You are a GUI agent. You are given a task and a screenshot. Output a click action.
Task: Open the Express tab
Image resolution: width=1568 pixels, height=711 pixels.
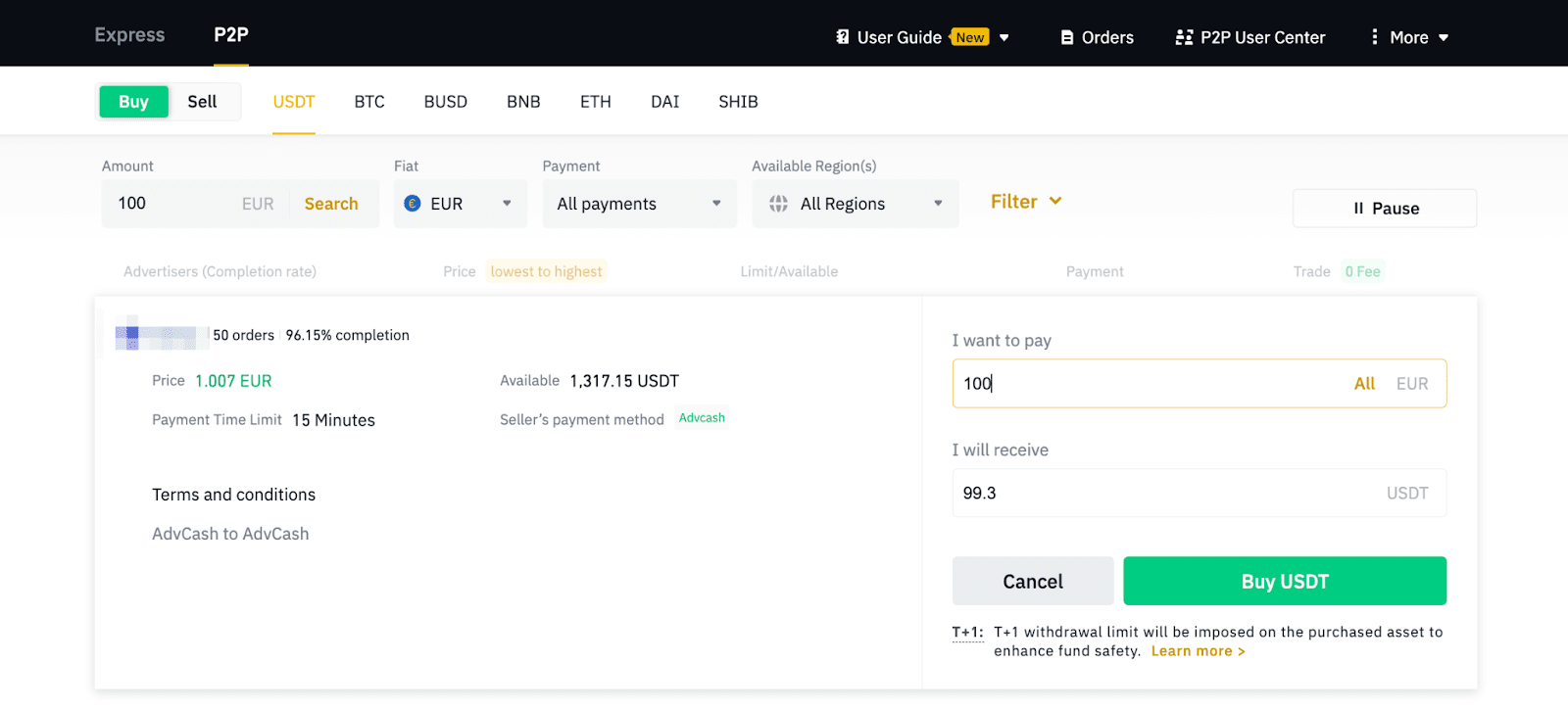(129, 35)
